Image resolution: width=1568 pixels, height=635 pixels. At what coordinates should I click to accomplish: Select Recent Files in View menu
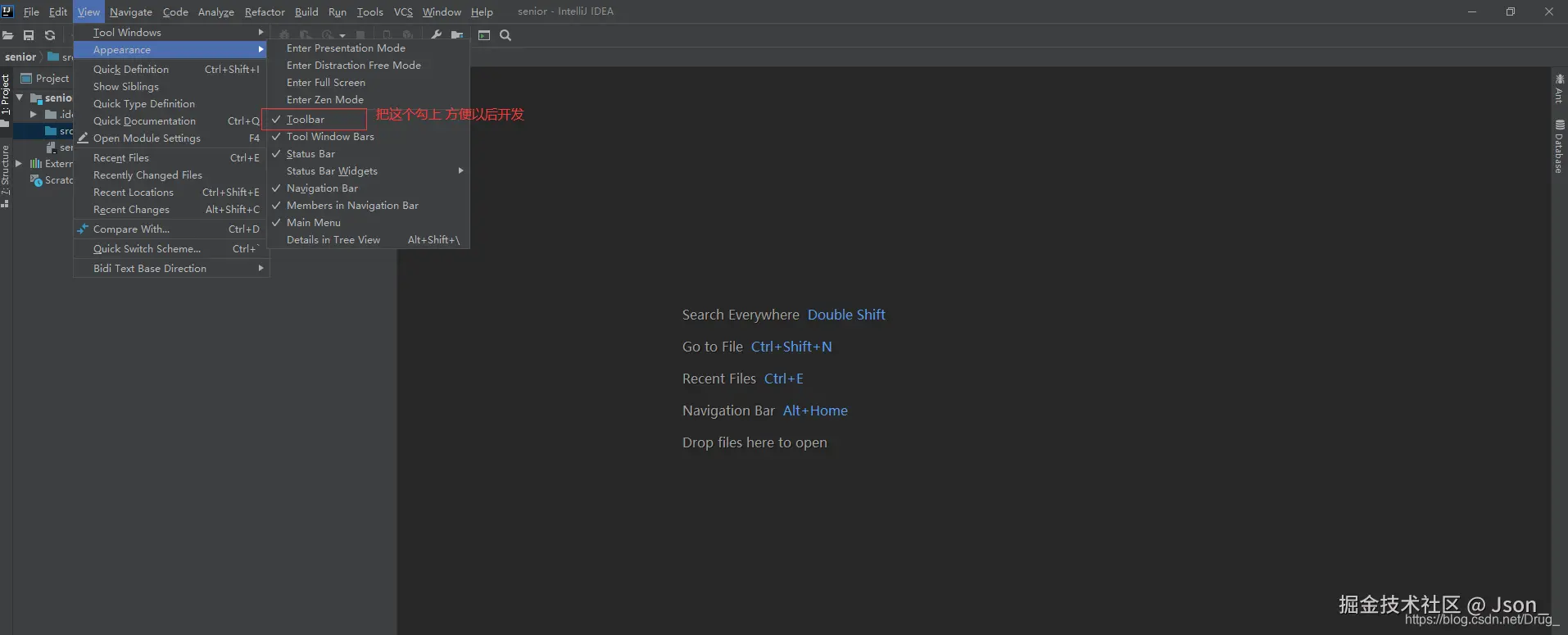[171, 158]
